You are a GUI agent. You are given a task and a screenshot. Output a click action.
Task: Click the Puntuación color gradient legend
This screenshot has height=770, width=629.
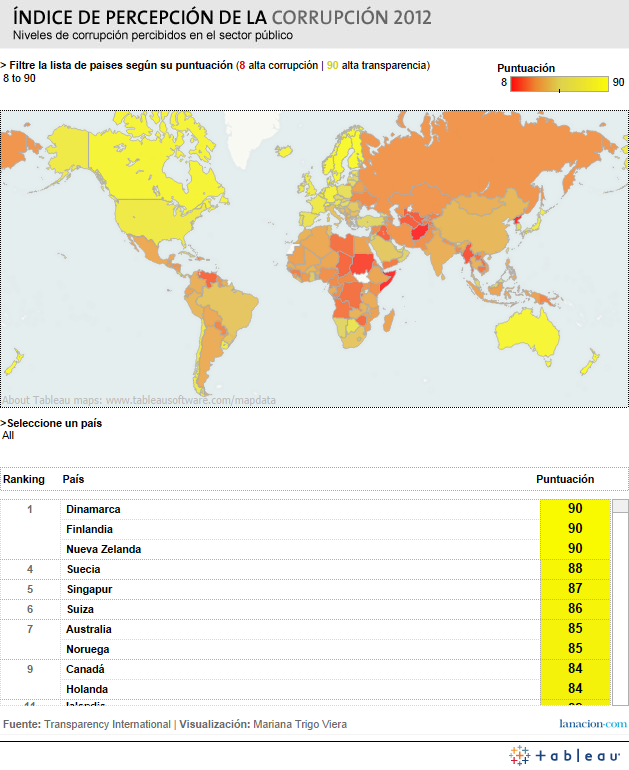pos(559,85)
